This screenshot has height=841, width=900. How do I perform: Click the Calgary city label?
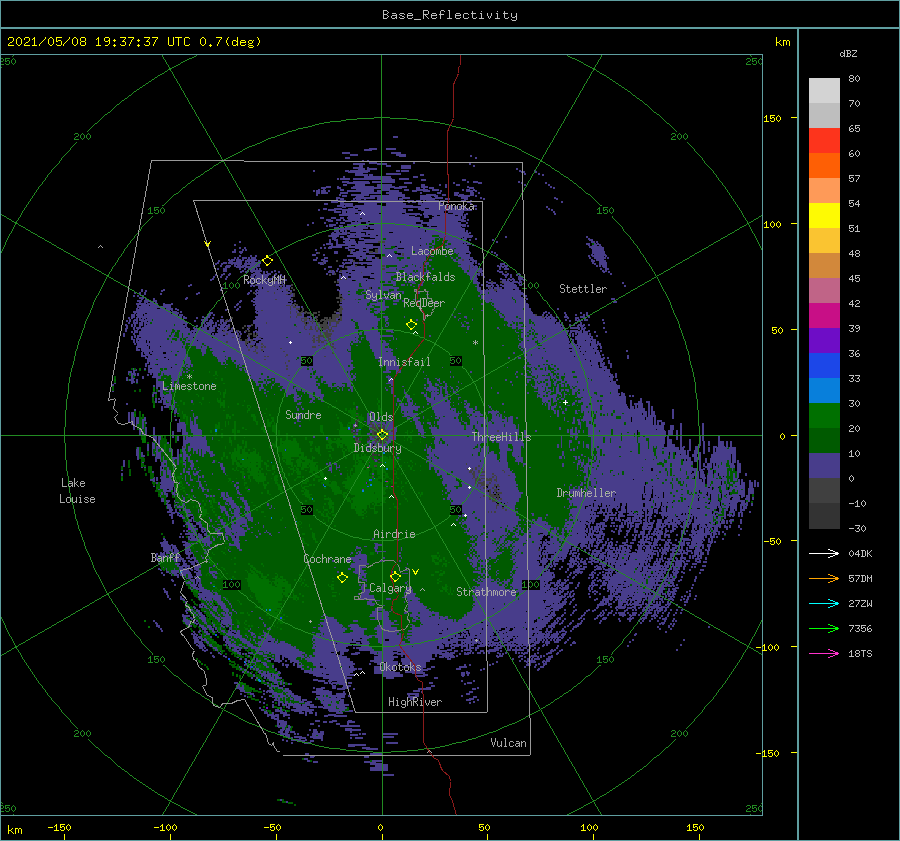tap(390, 588)
